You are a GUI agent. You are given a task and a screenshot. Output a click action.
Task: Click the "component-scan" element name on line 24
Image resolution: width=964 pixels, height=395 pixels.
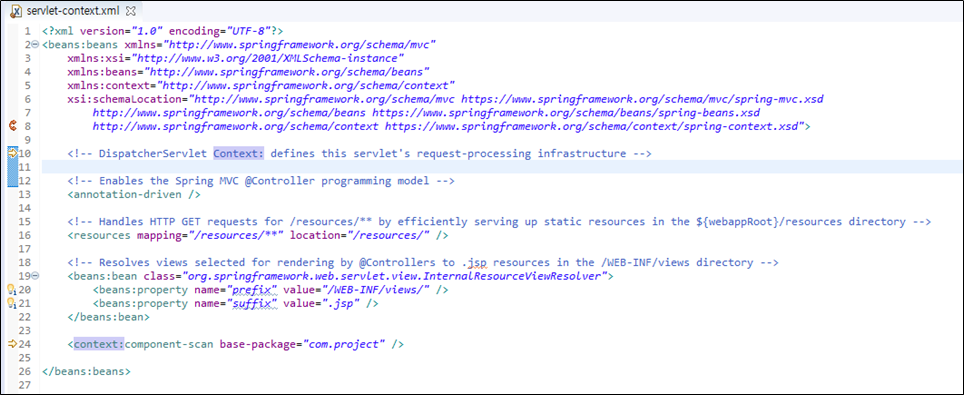tap(169, 344)
